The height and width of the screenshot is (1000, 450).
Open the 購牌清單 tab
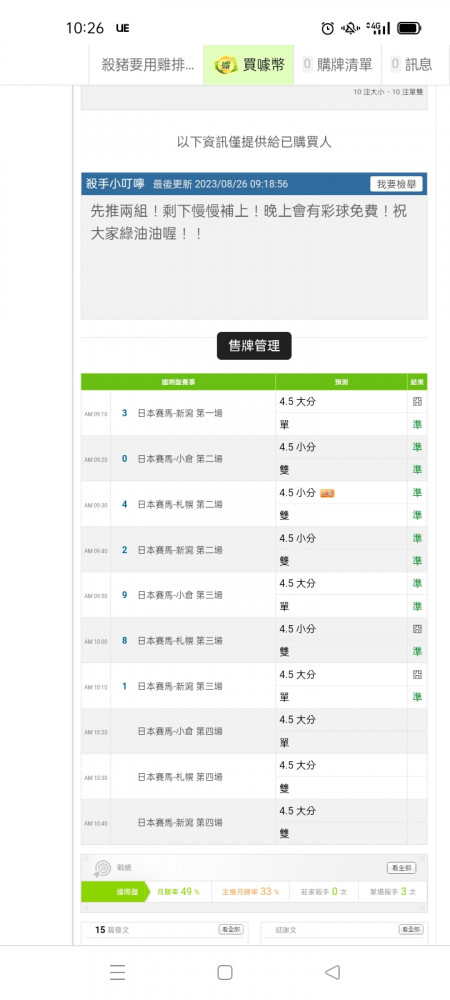pos(337,64)
